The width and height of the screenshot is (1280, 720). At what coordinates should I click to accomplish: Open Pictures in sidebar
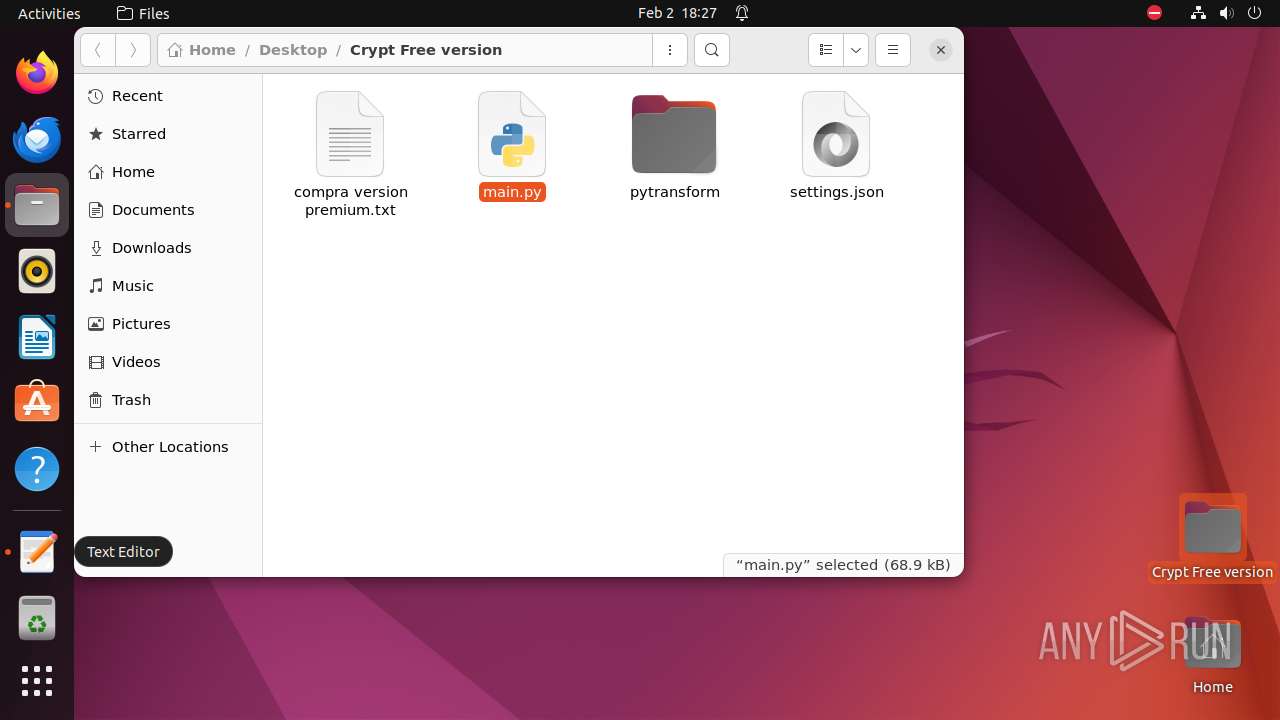point(168,324)
